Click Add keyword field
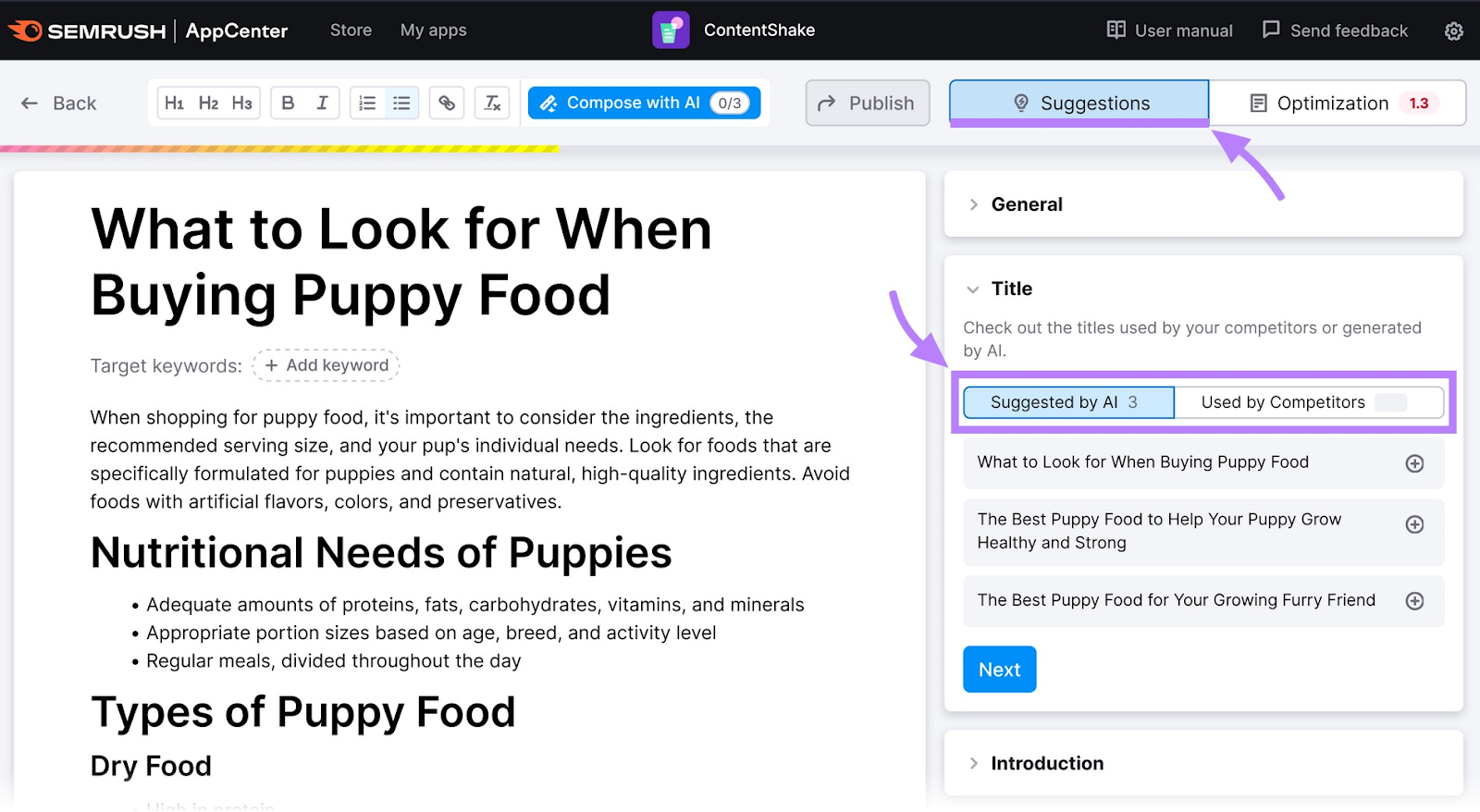 point(327,365)
